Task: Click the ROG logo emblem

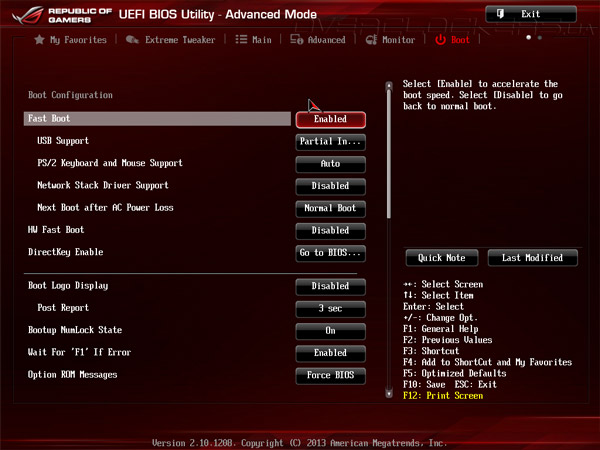Action: (x=28, y=15)
